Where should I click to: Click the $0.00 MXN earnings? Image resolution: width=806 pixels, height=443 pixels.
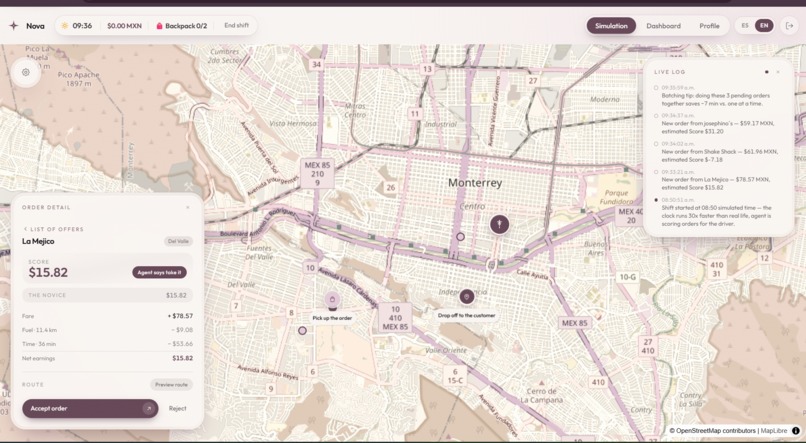pos(124,26)
